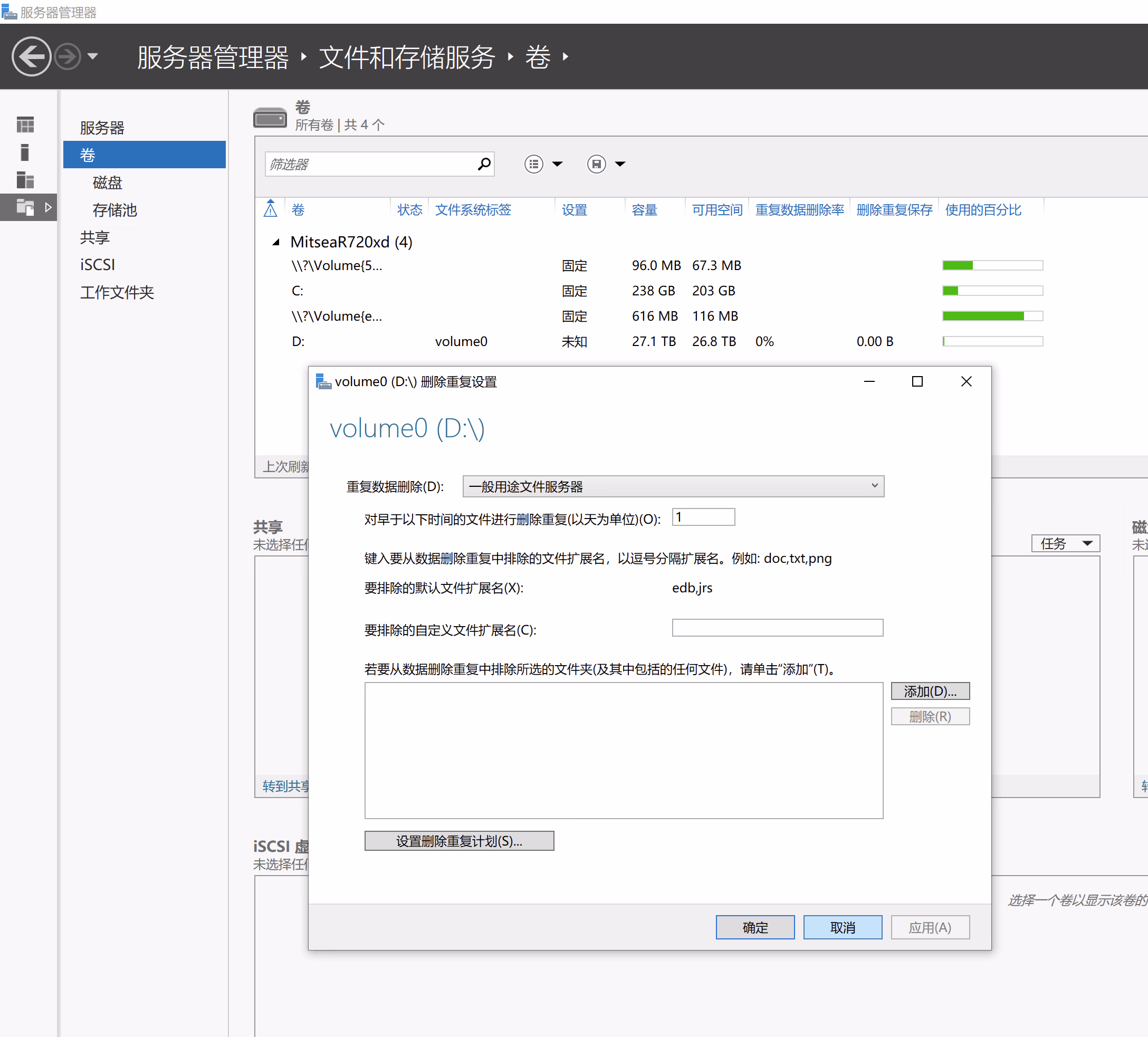Click the warning sort column icon
Screen dimensions: 1148x1037
(x=271, y=209)
